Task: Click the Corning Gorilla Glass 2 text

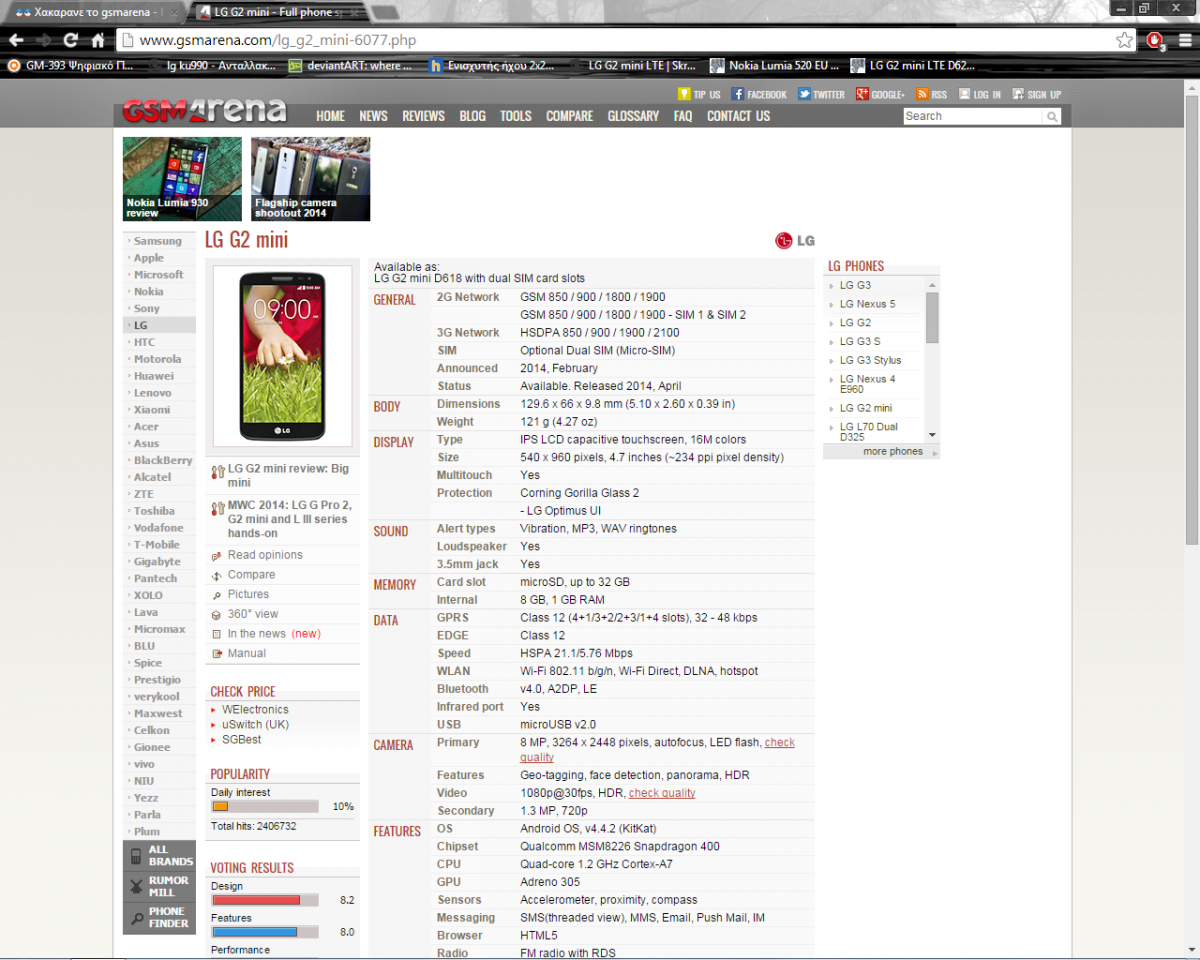Action: [580, 493]
